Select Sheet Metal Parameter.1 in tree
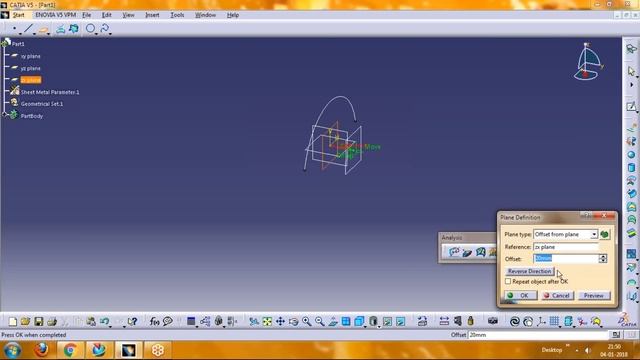Screen dimensions: 640x360 tap(50, 92)
